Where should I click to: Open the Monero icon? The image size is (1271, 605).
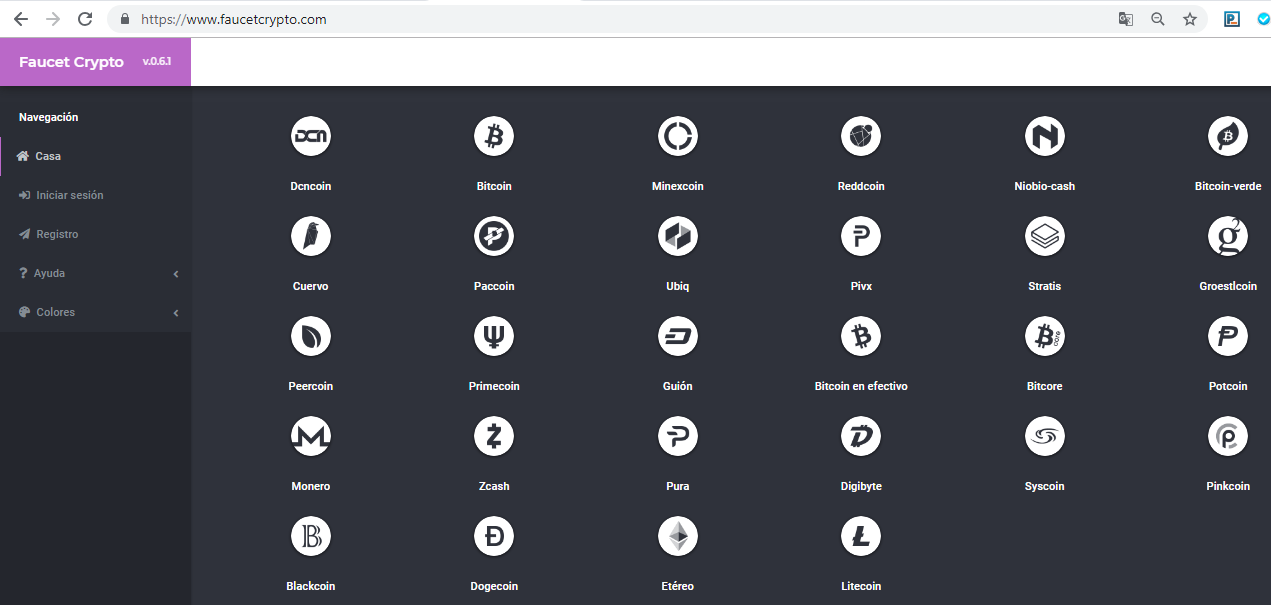click(x=311, y=436)
